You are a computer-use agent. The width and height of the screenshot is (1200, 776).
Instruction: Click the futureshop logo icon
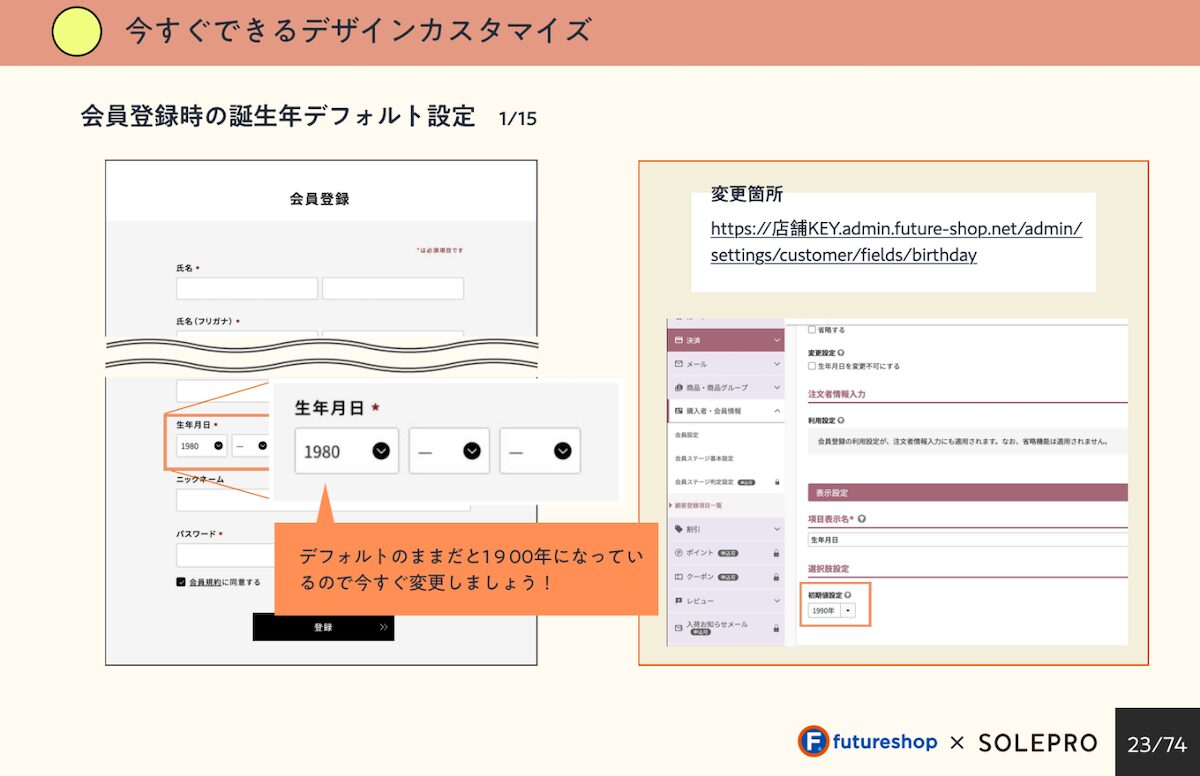(x=814, y=741)
